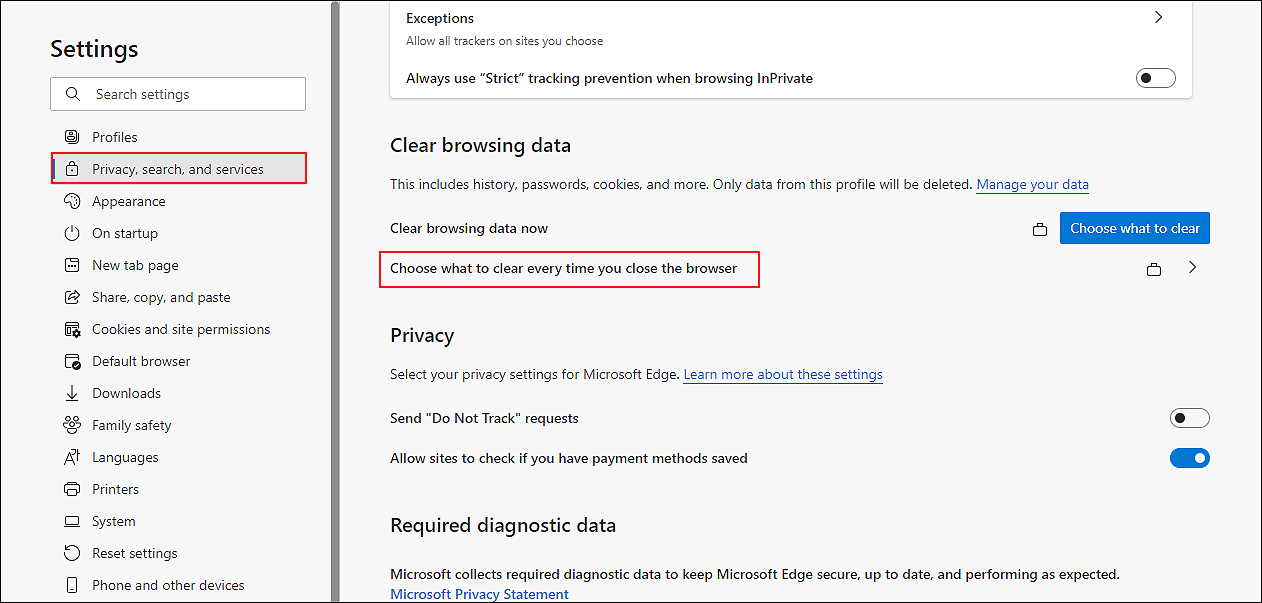This screenshot has height=603, width=1262.
Task: Click the Printers icon in the sidebar
Action: [x=72, y=489]
